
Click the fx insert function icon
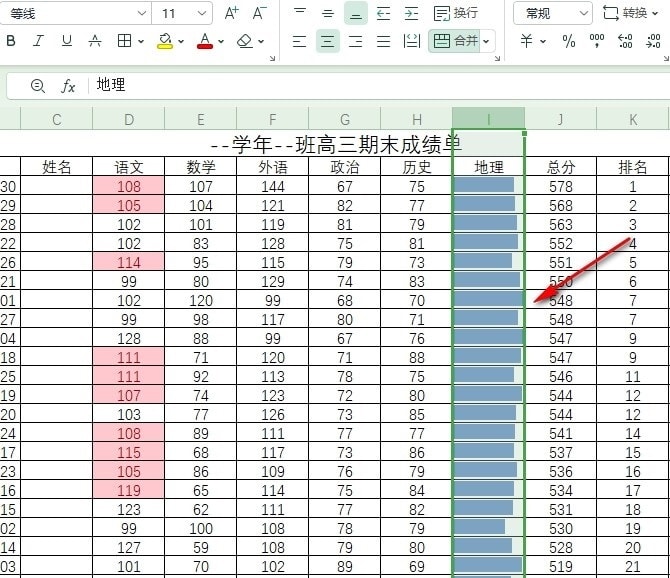[68, 86]
